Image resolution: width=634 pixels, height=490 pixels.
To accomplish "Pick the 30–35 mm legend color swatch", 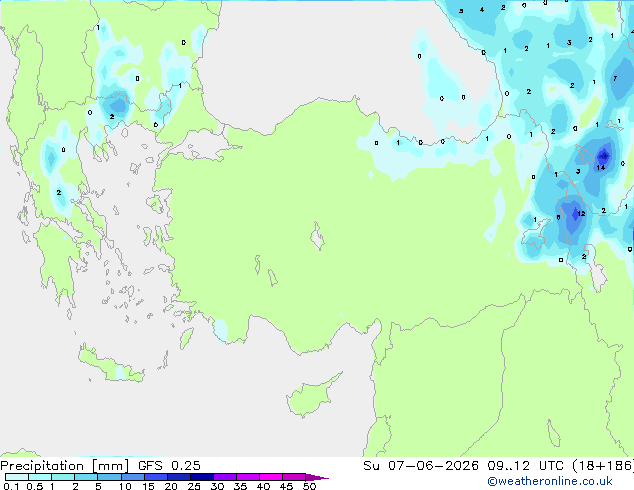I will (224, 477).
